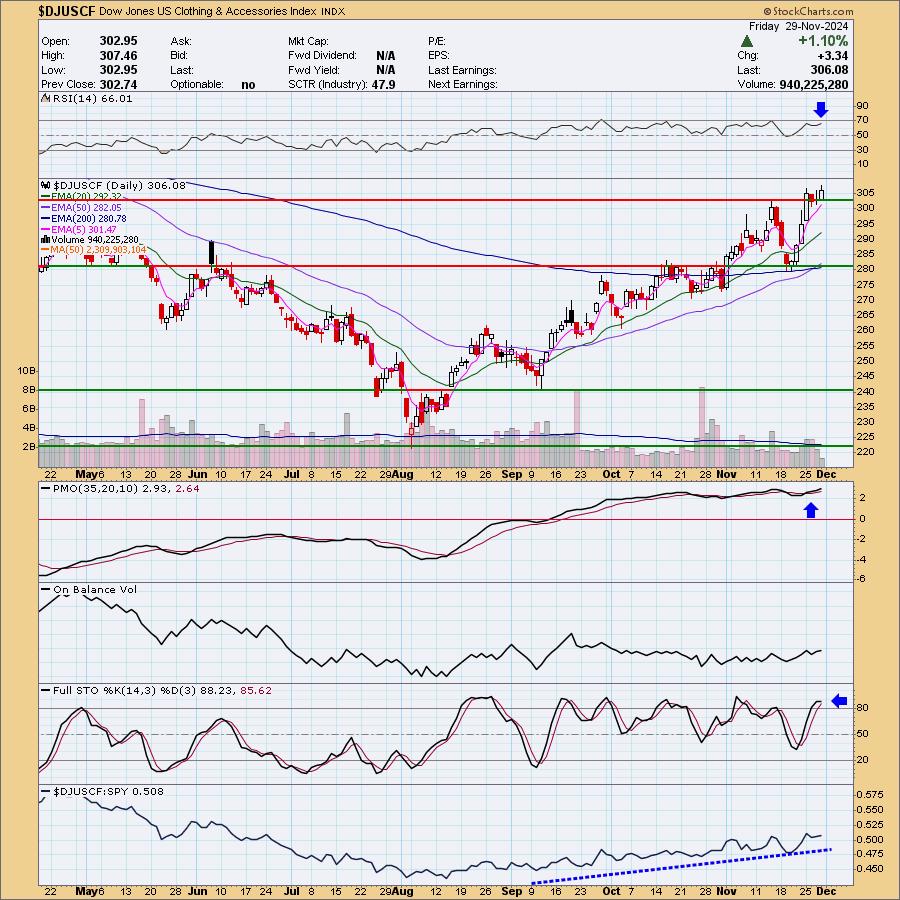Click the 'Mkt Cap:' label

coord(308,41)
